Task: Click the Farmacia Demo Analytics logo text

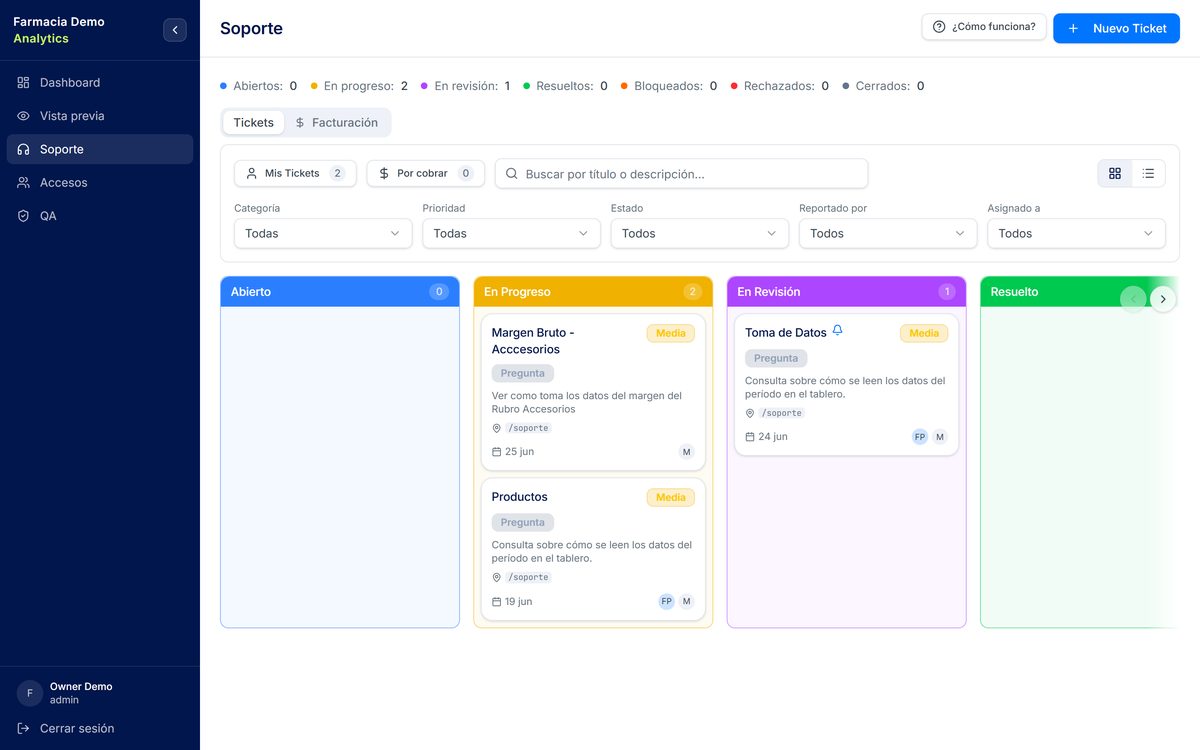Action: [59, 30]
